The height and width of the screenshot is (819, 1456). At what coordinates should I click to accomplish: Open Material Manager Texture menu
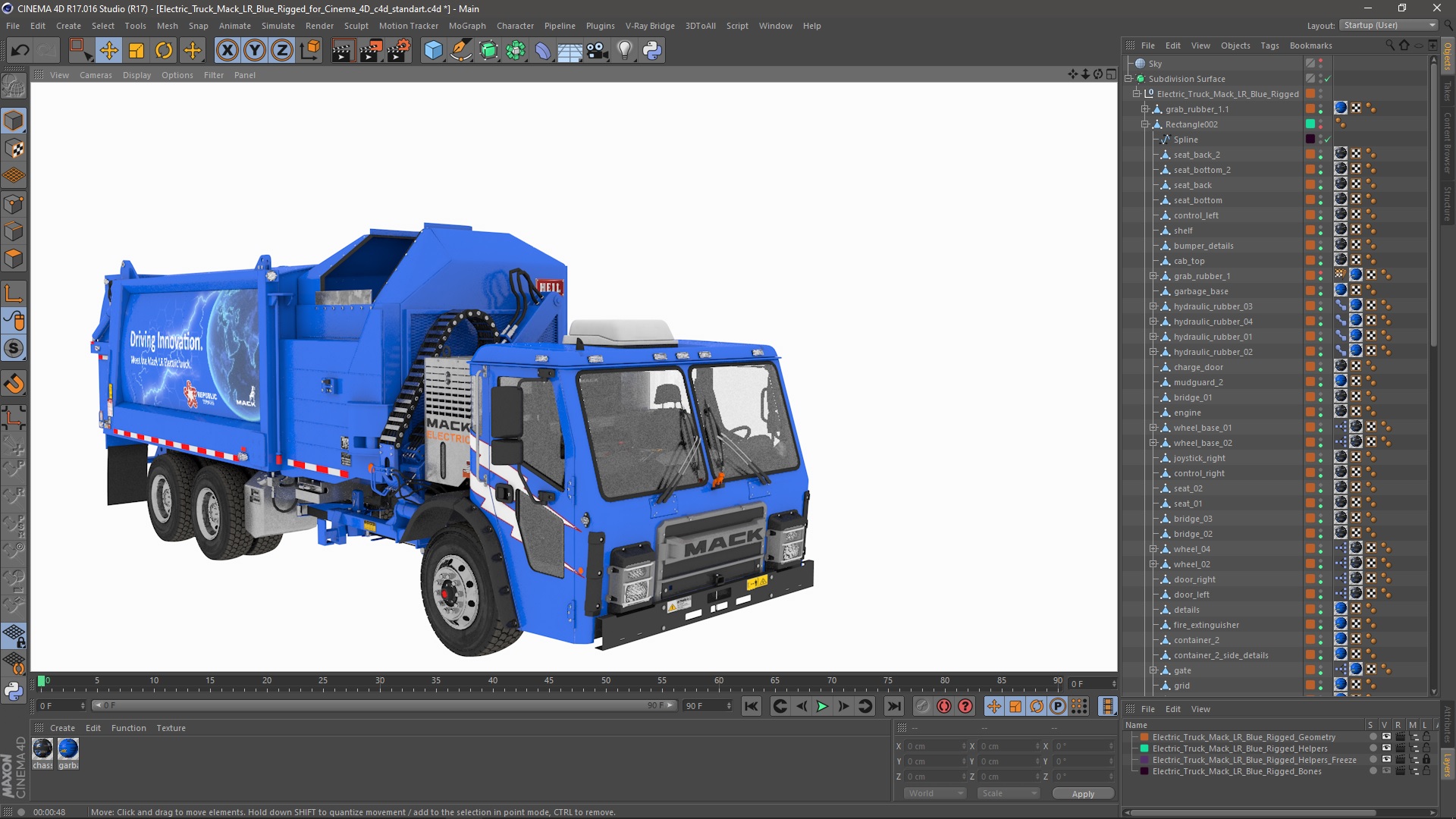pos(171,728)
